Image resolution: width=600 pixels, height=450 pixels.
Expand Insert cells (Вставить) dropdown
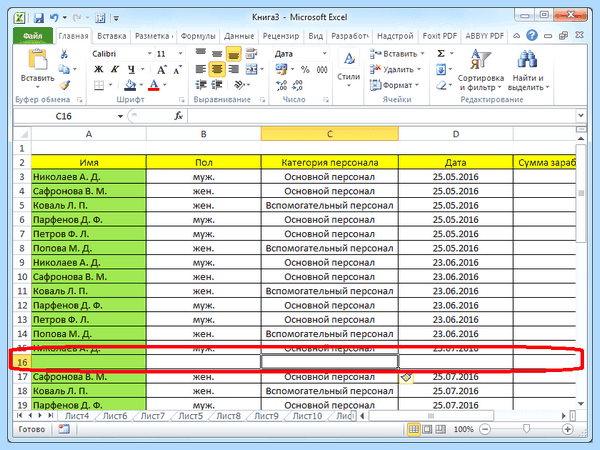pos(423,54)
